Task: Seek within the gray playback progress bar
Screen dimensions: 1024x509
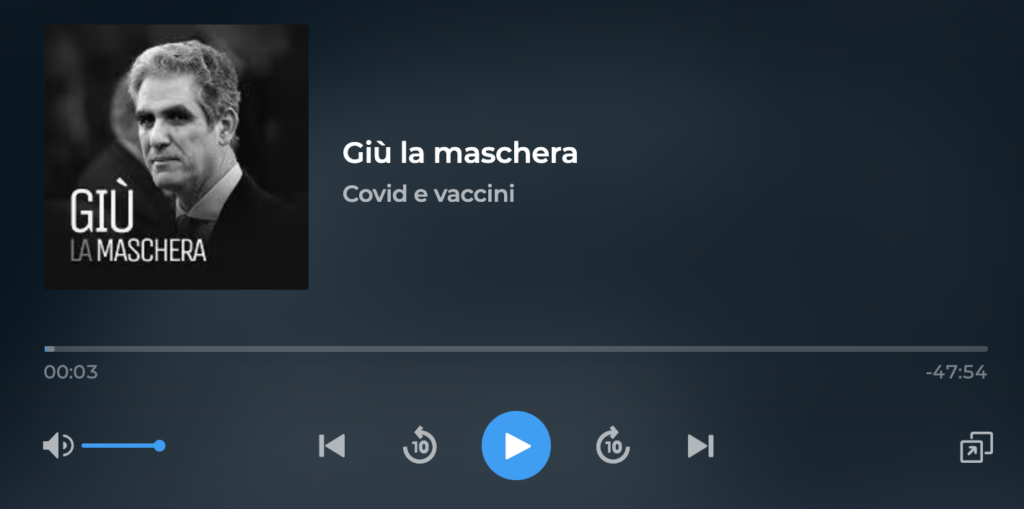Action: (516, 349)
